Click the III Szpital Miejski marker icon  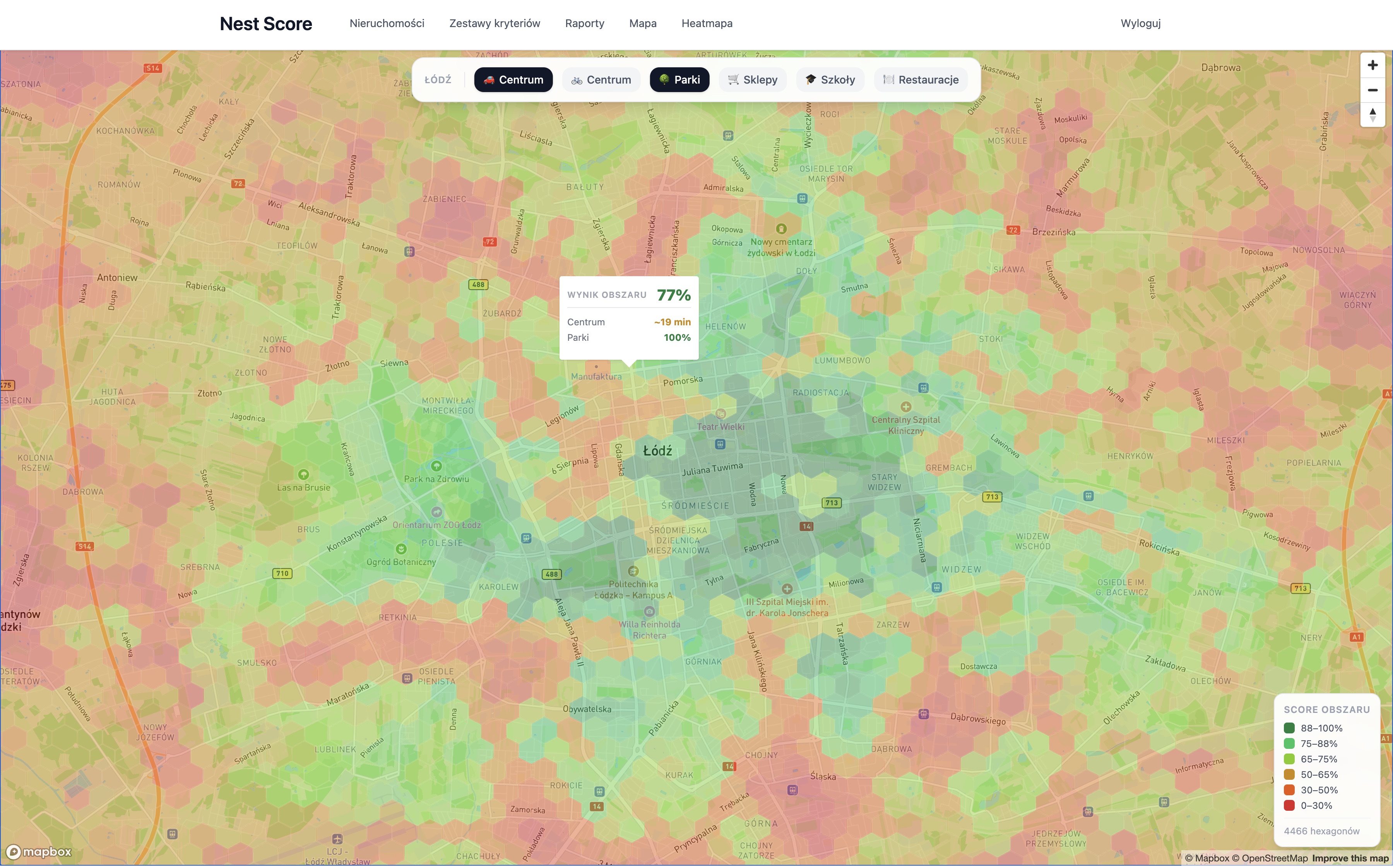(x=787, y=588)
